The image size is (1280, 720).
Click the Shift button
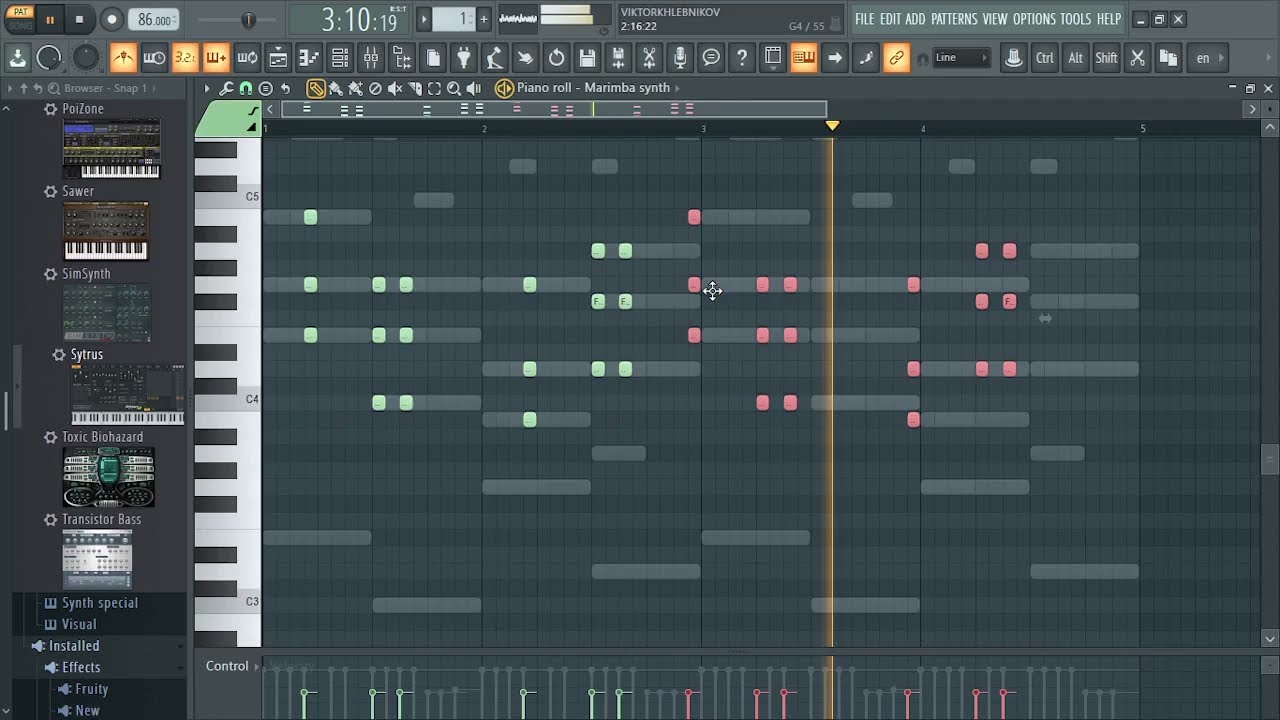point(1106,58)
